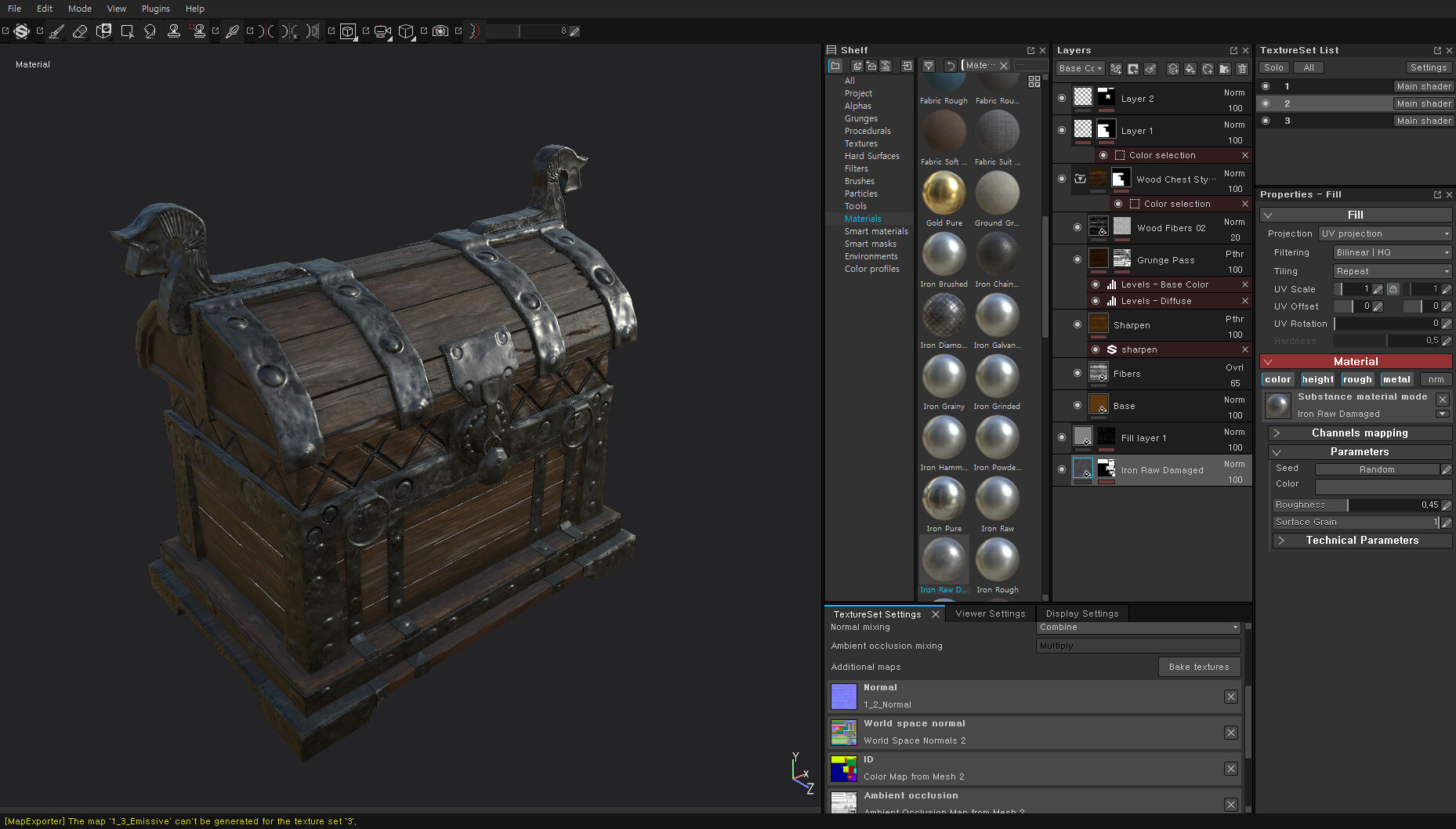
Task: Open the TextureSet List Settings
Action: (x=1429, y=67)
